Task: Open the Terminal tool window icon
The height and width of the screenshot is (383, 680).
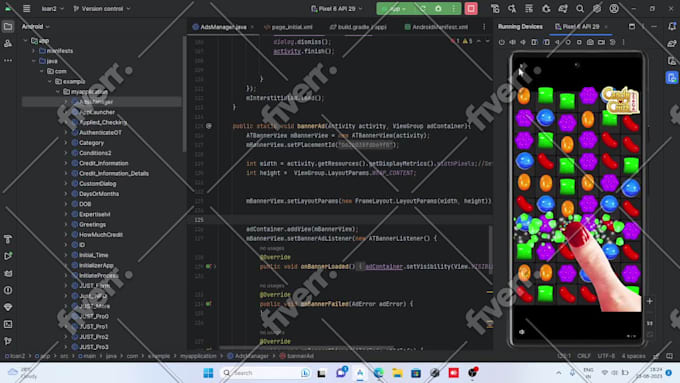Action: pos(8,324)
